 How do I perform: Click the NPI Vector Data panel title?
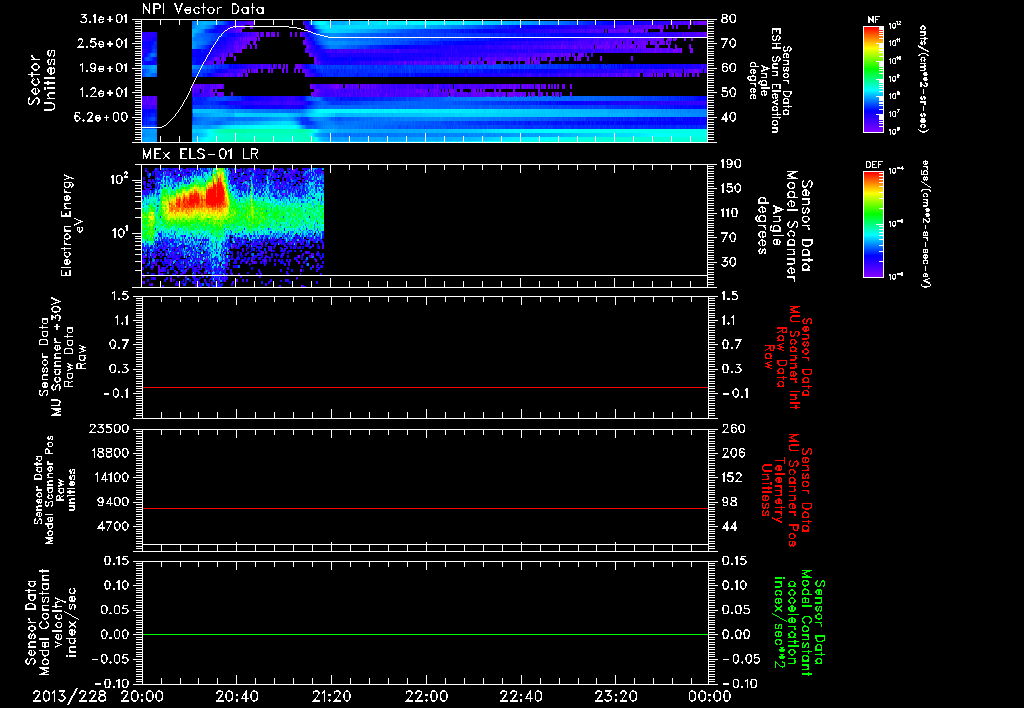203,9
